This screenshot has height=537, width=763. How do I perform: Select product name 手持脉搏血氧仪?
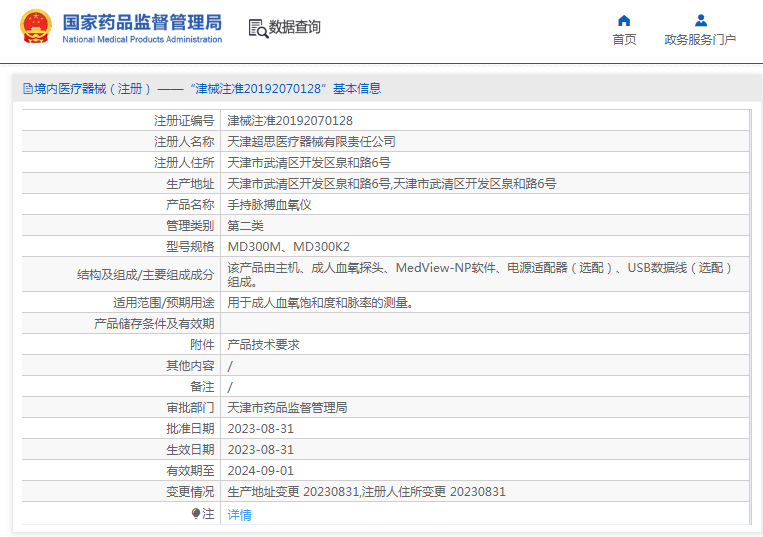270,205
